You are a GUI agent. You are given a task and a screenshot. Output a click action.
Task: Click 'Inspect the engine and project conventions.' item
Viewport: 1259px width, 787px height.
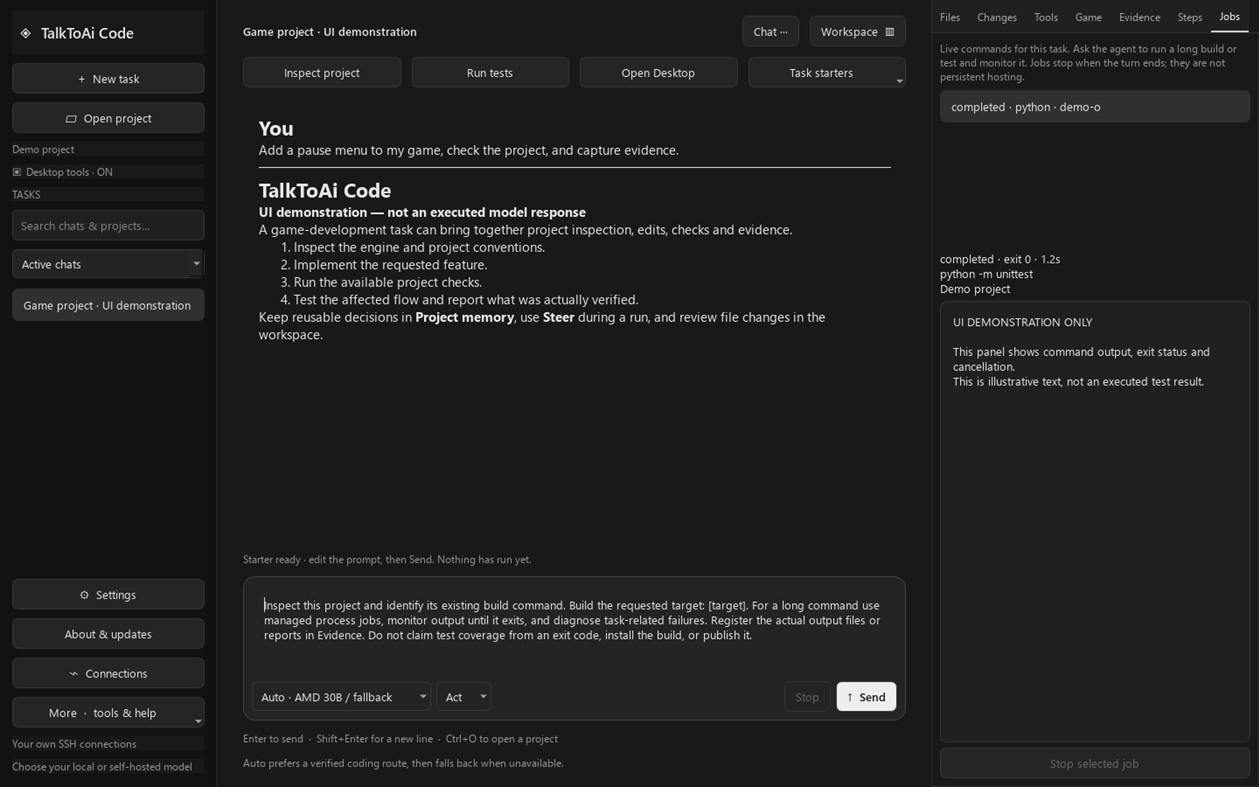(x=419, y=247)
